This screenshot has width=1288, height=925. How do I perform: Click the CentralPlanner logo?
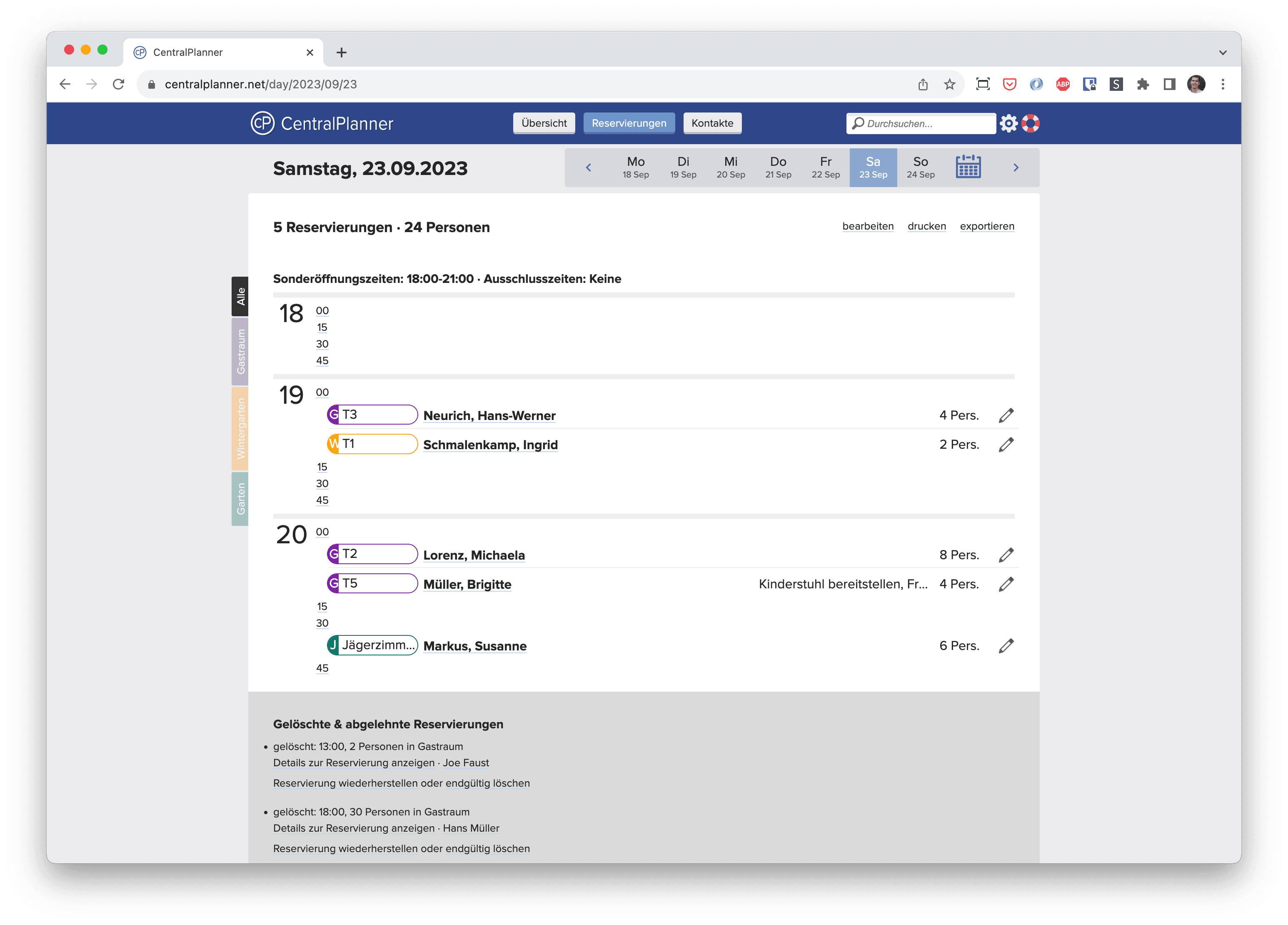click(322, 123)
